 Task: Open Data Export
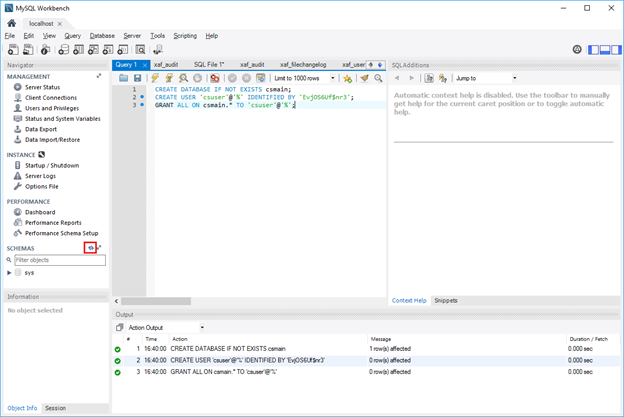pos(41,129)
